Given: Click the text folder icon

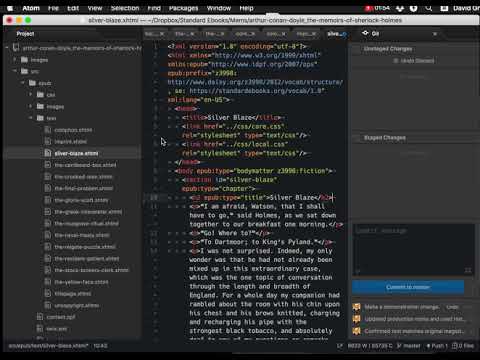Looking at the screenshot, I should click(x=40, y=118).
